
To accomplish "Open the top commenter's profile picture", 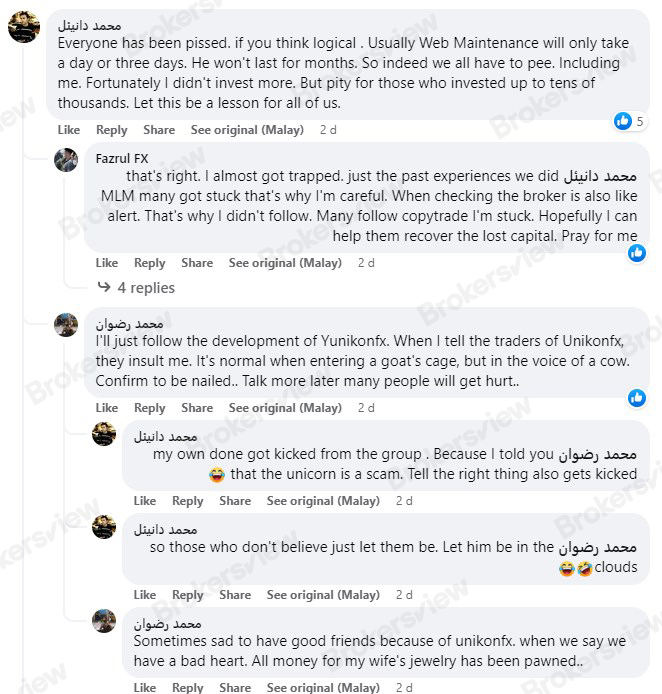I will pos(24,26).
